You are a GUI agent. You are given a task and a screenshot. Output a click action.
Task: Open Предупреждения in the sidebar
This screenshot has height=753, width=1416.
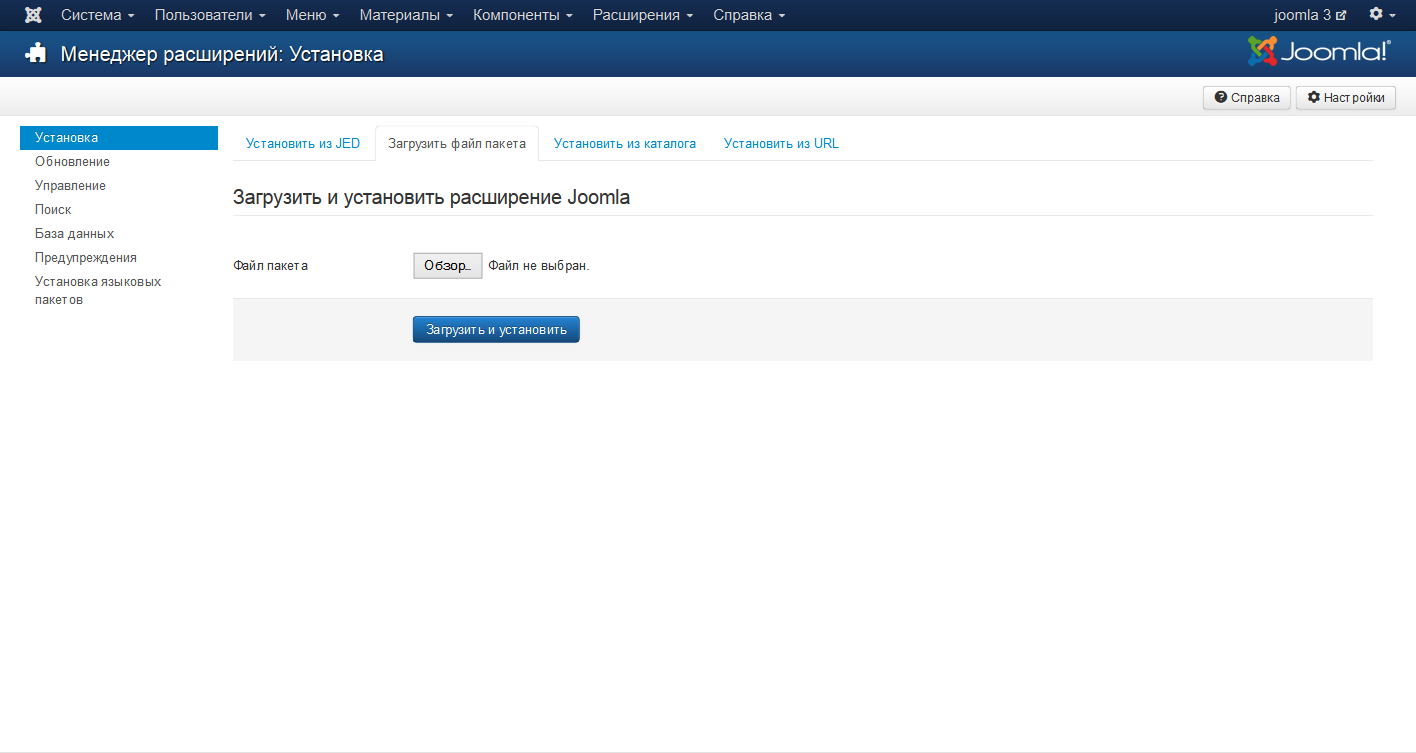[x=86, y=258]
